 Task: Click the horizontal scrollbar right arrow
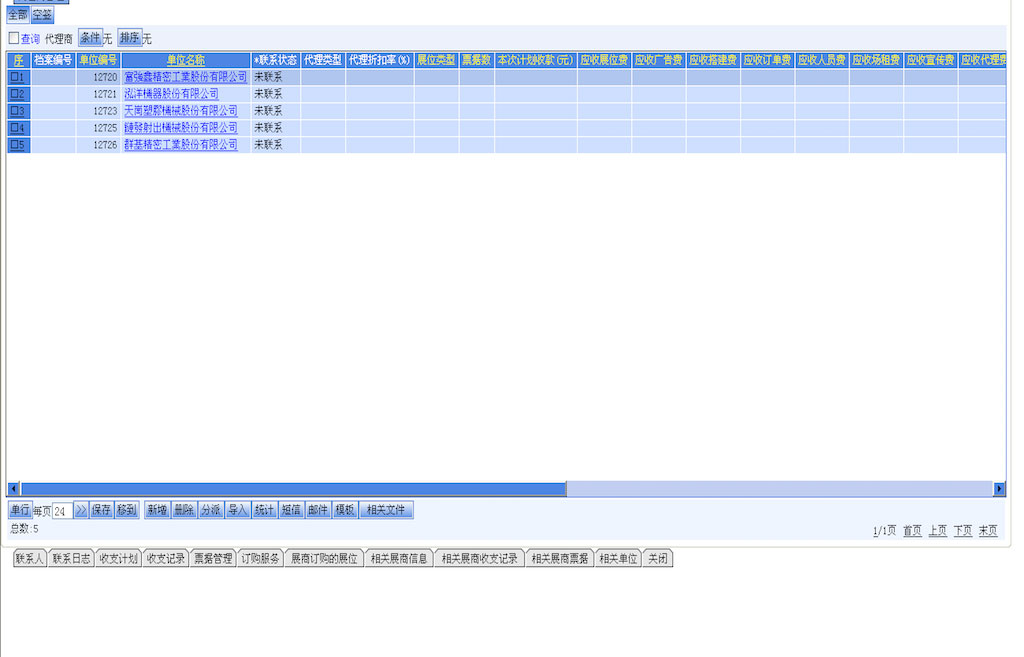click(x=999, y=489)
